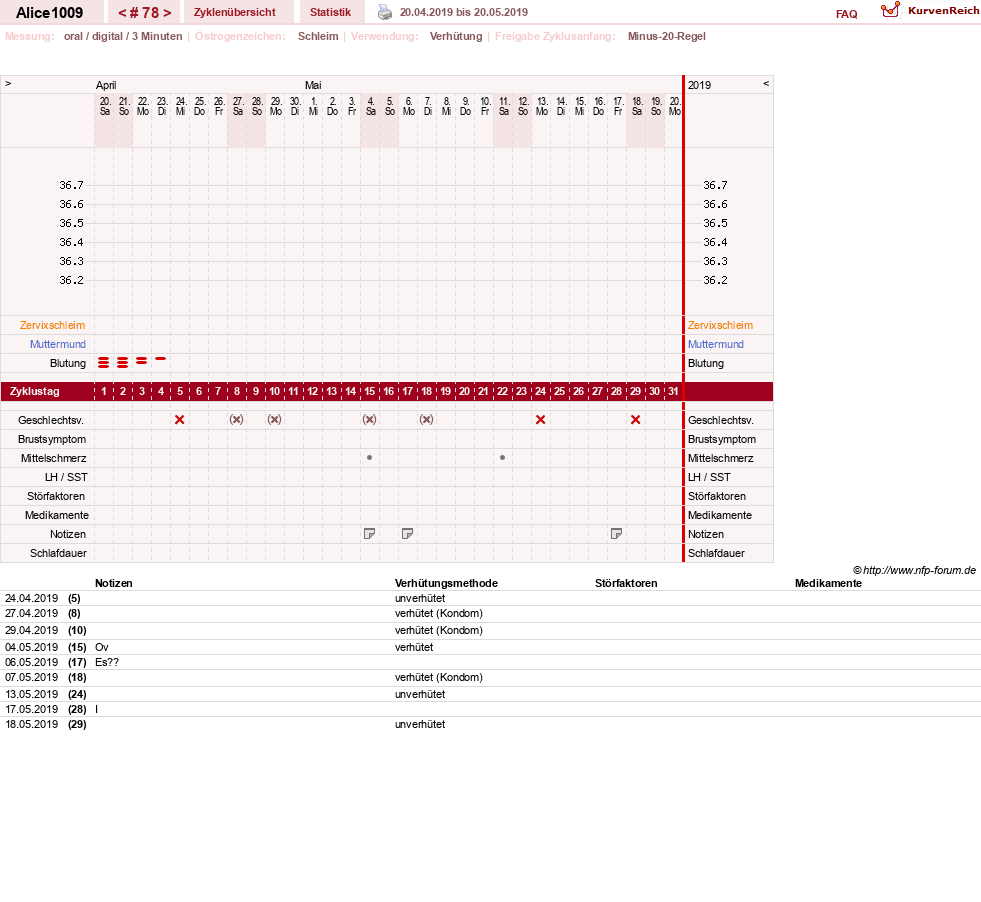This screenshot has width=981, height=902.
Task: Open the Statistik tab
Action: pos(330,12)
